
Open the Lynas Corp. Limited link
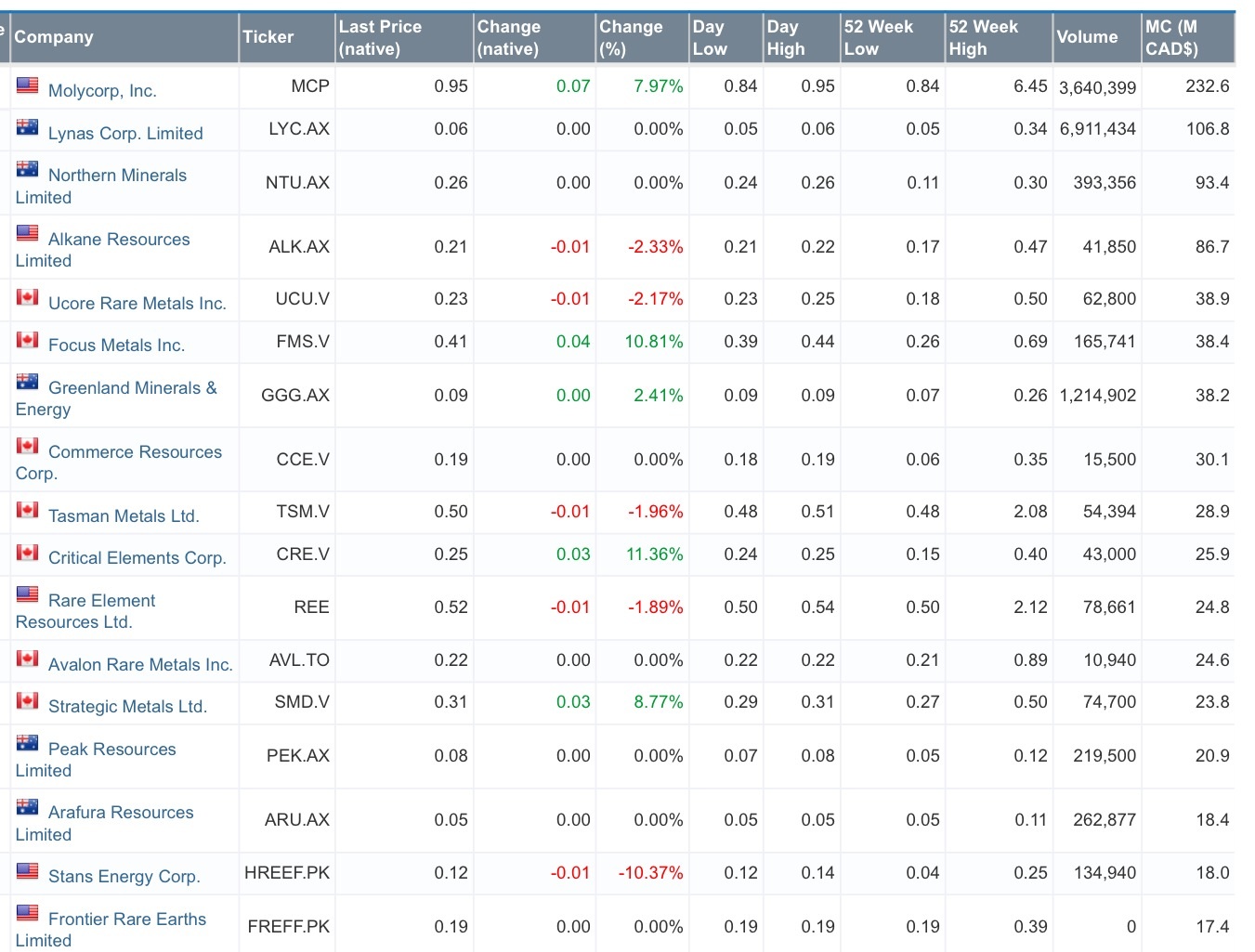point(125,133)
